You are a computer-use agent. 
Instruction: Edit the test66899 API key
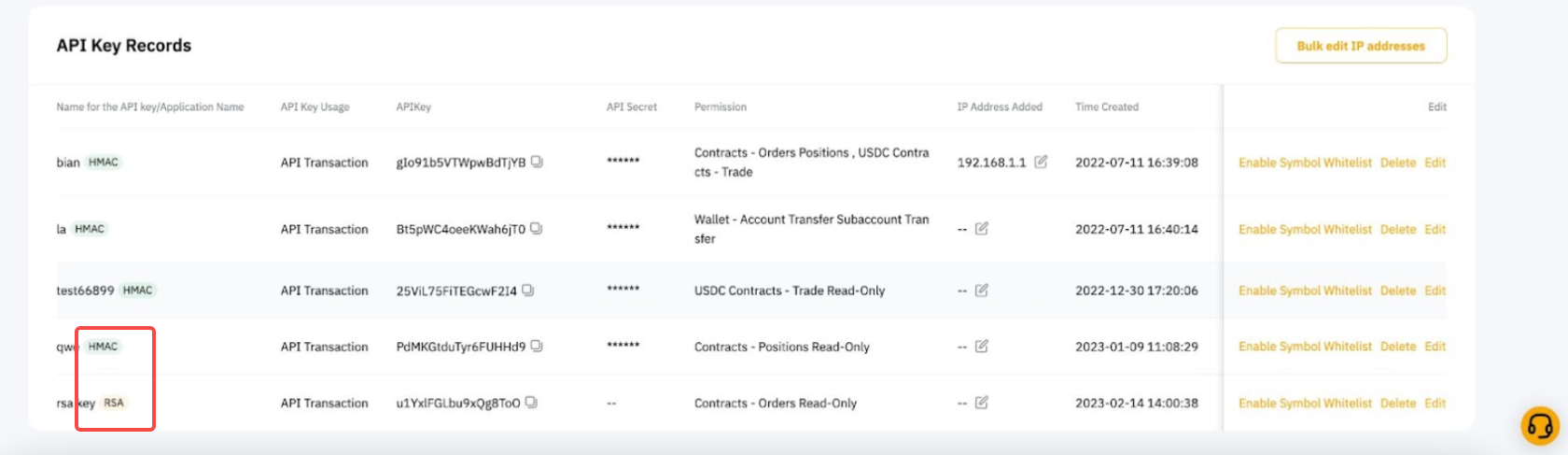[1435, 291]
